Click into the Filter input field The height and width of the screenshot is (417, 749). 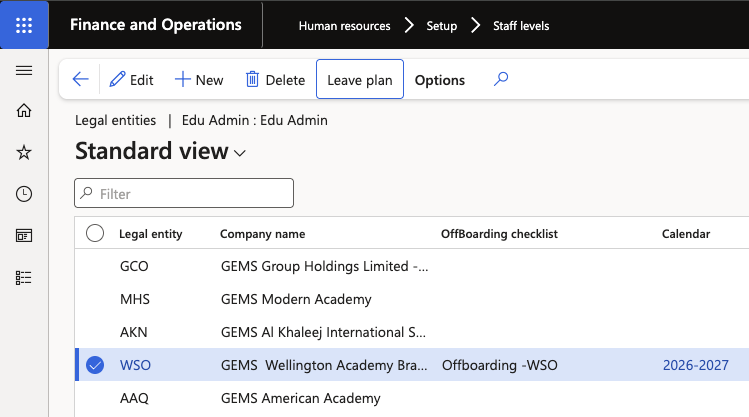184,193
